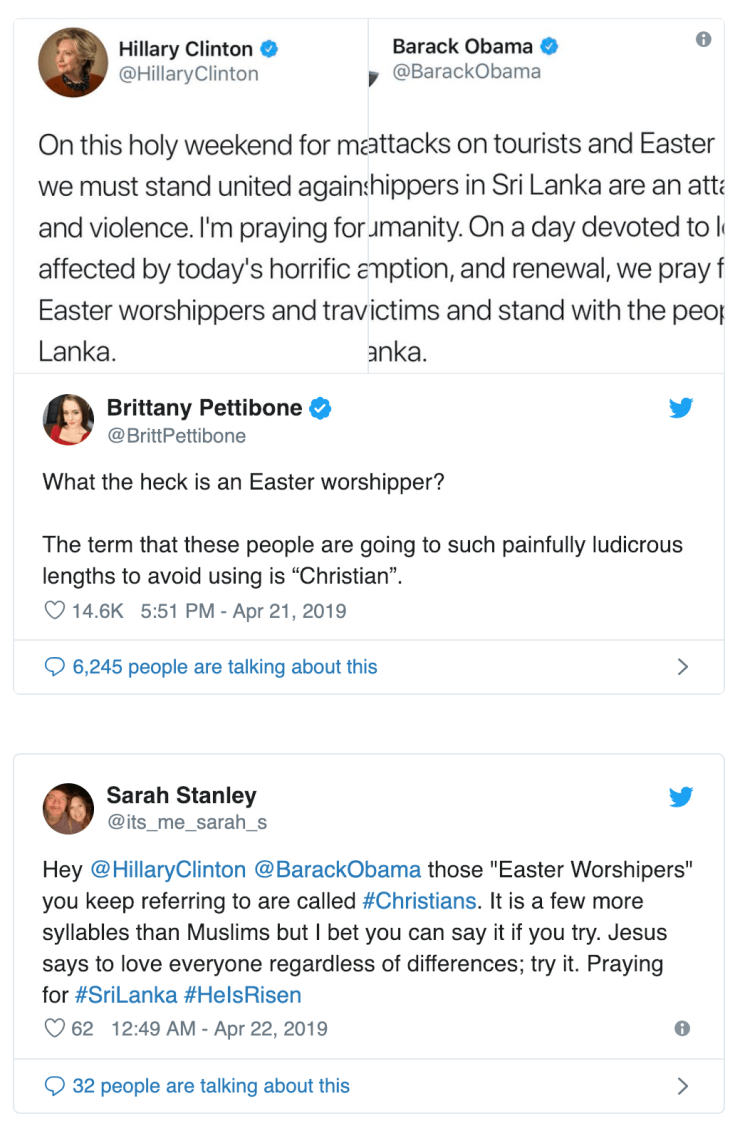Click Hillary Clinton's verified badge
Screen dimensions: 735x1126
pos(268,48)
